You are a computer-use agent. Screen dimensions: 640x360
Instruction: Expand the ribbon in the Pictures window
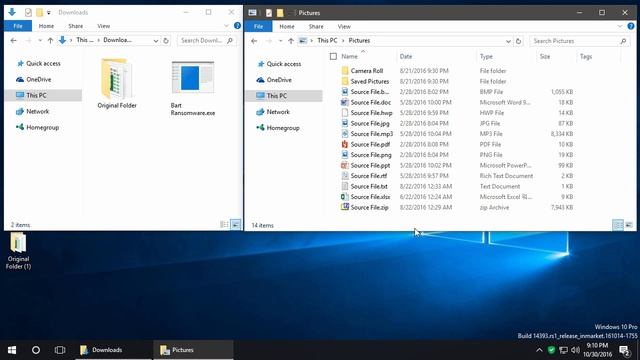620,26
